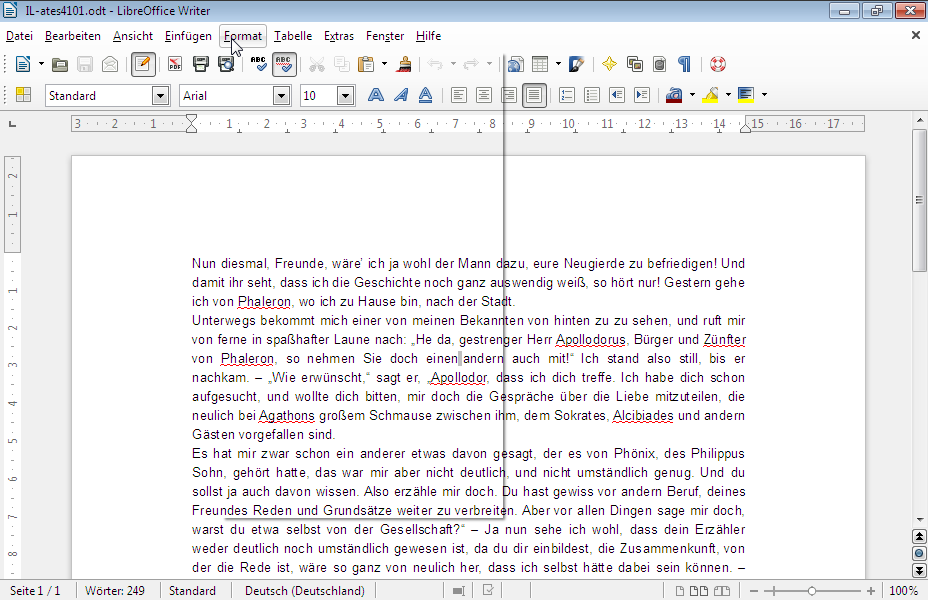Viewport: 928px width, 600px height.
Task: Select the Clone Formatting paintbrush
Action: (x=405, y=64)
